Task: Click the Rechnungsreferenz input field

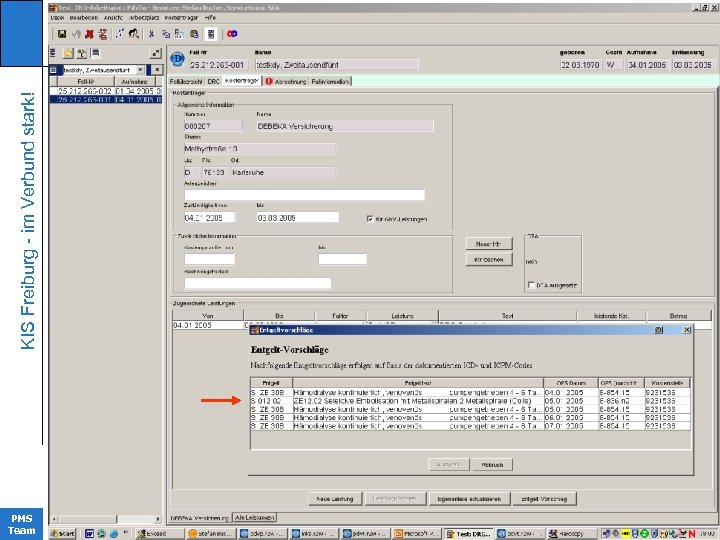Action: coord(258,283)
